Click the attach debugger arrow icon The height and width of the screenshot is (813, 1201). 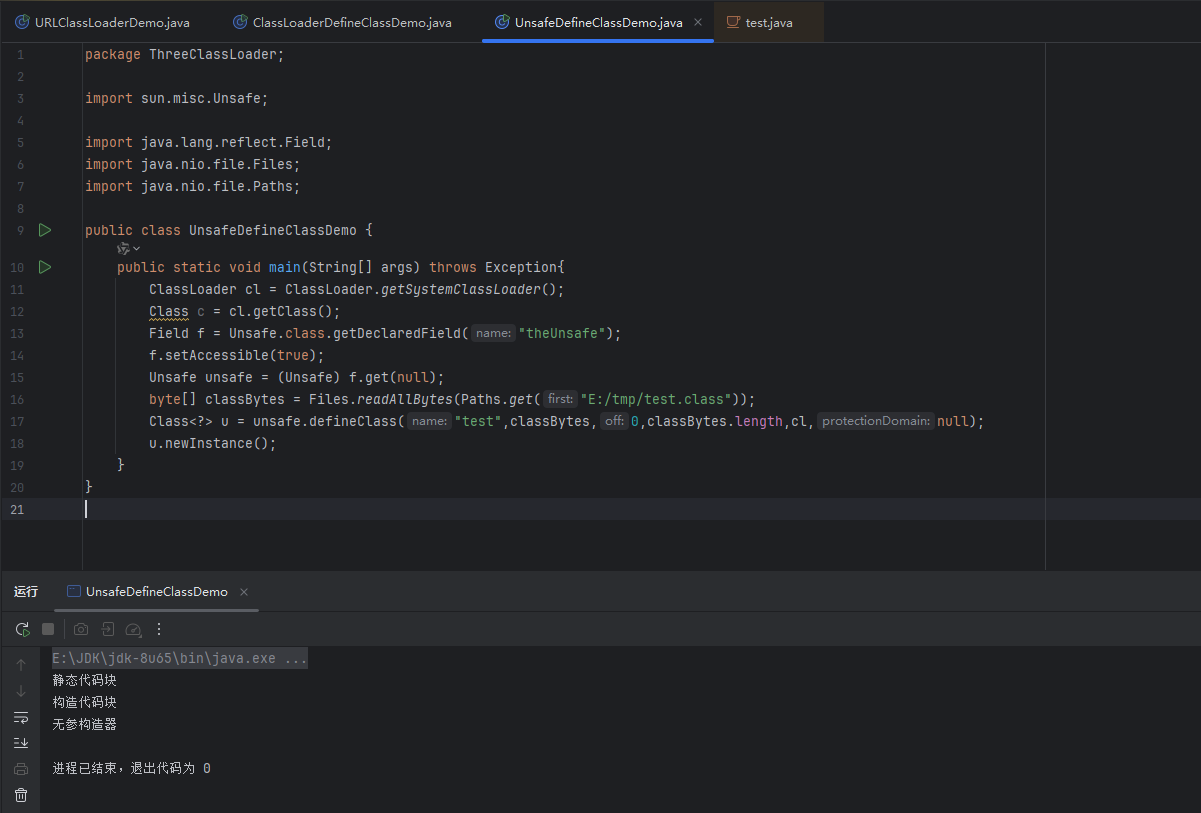coord(107,629)
